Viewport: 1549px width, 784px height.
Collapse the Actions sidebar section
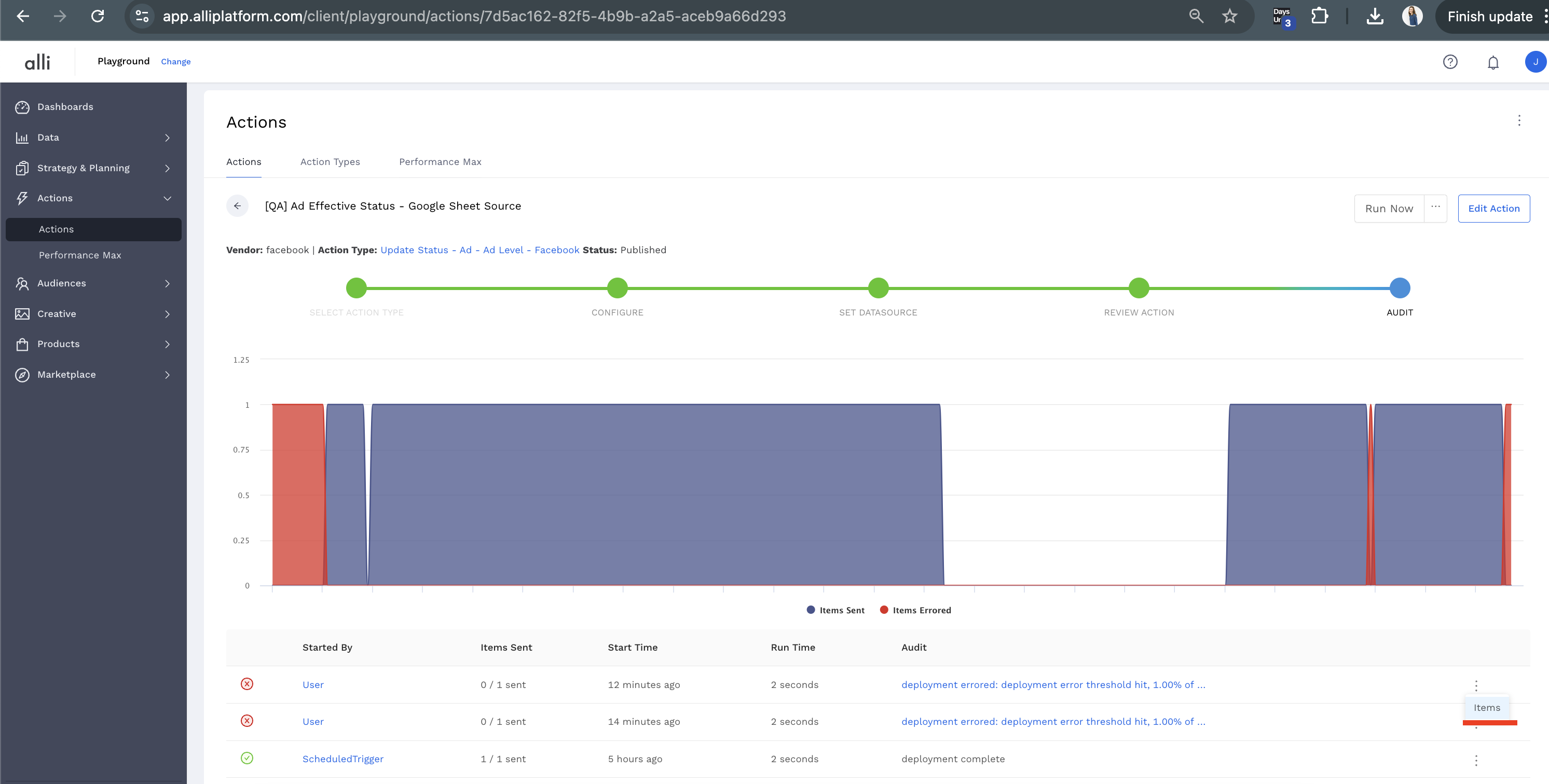[167, 198]
